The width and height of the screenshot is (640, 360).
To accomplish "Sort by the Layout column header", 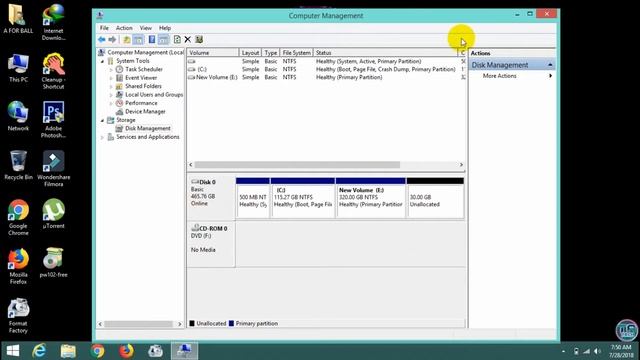I will (x=250, y=53).
